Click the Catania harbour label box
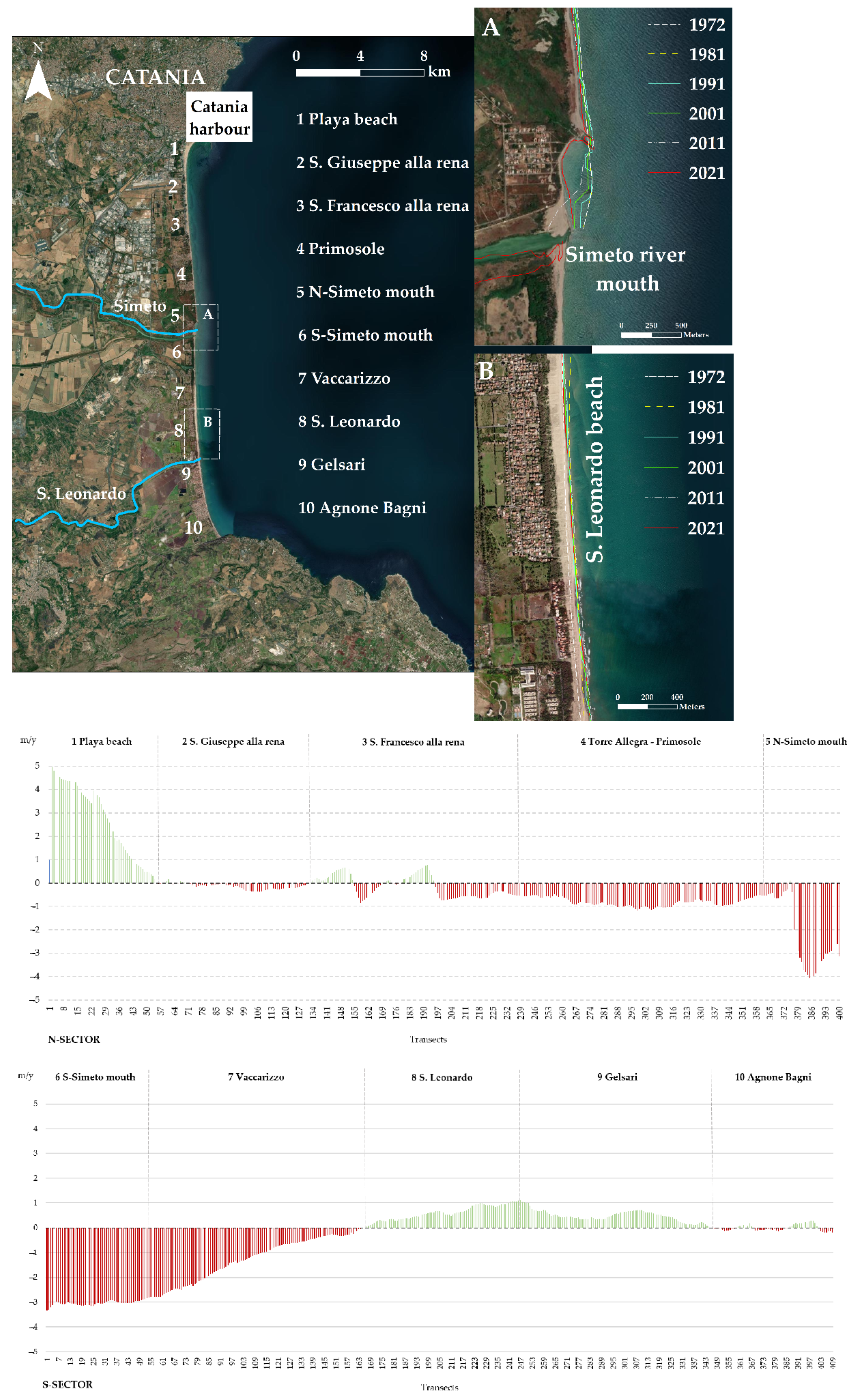This screenshot has width=861, height=1400. [x=219, y=117]
